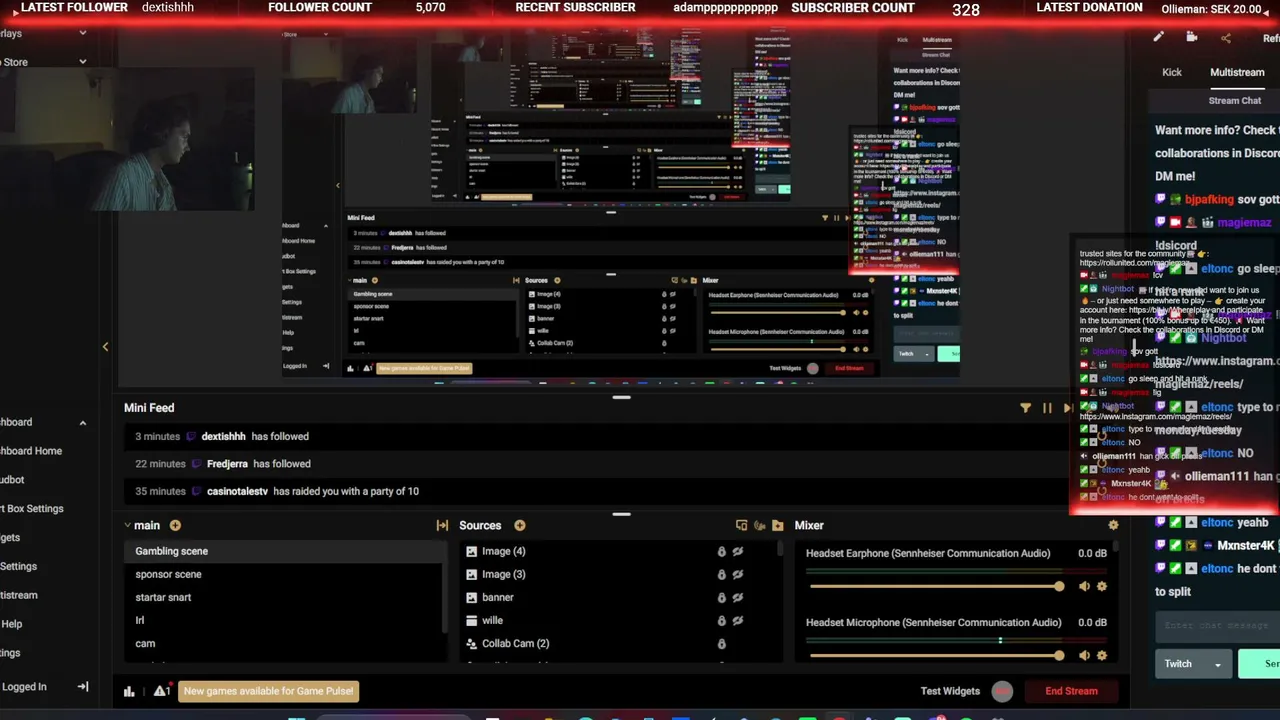Screen dimensions: 1280x720
Task: Click the red record button beside Test Widgets
Action: [x=1002, y=691]
